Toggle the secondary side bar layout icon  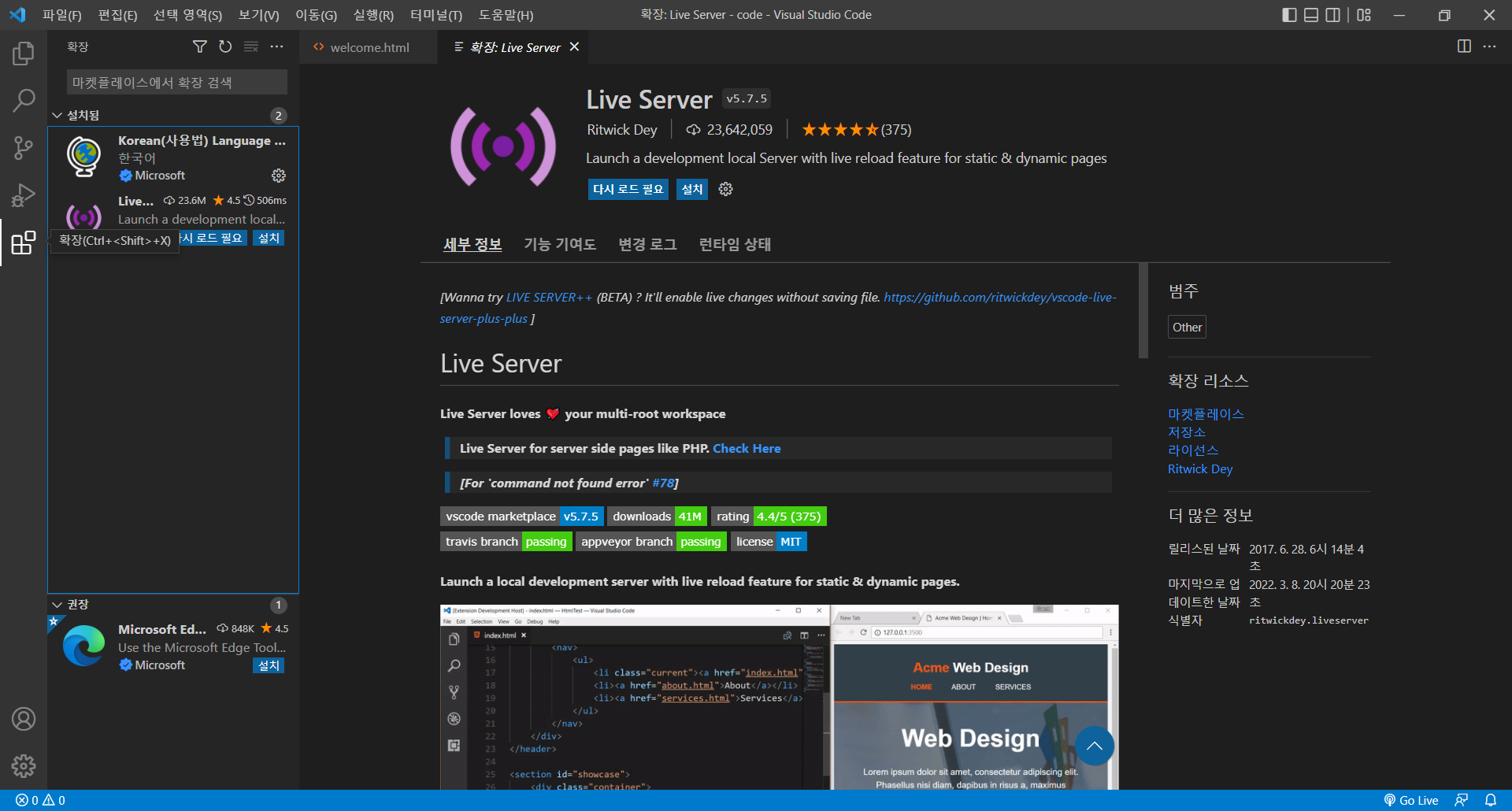pyautogui.click(x=1332, y=15)
